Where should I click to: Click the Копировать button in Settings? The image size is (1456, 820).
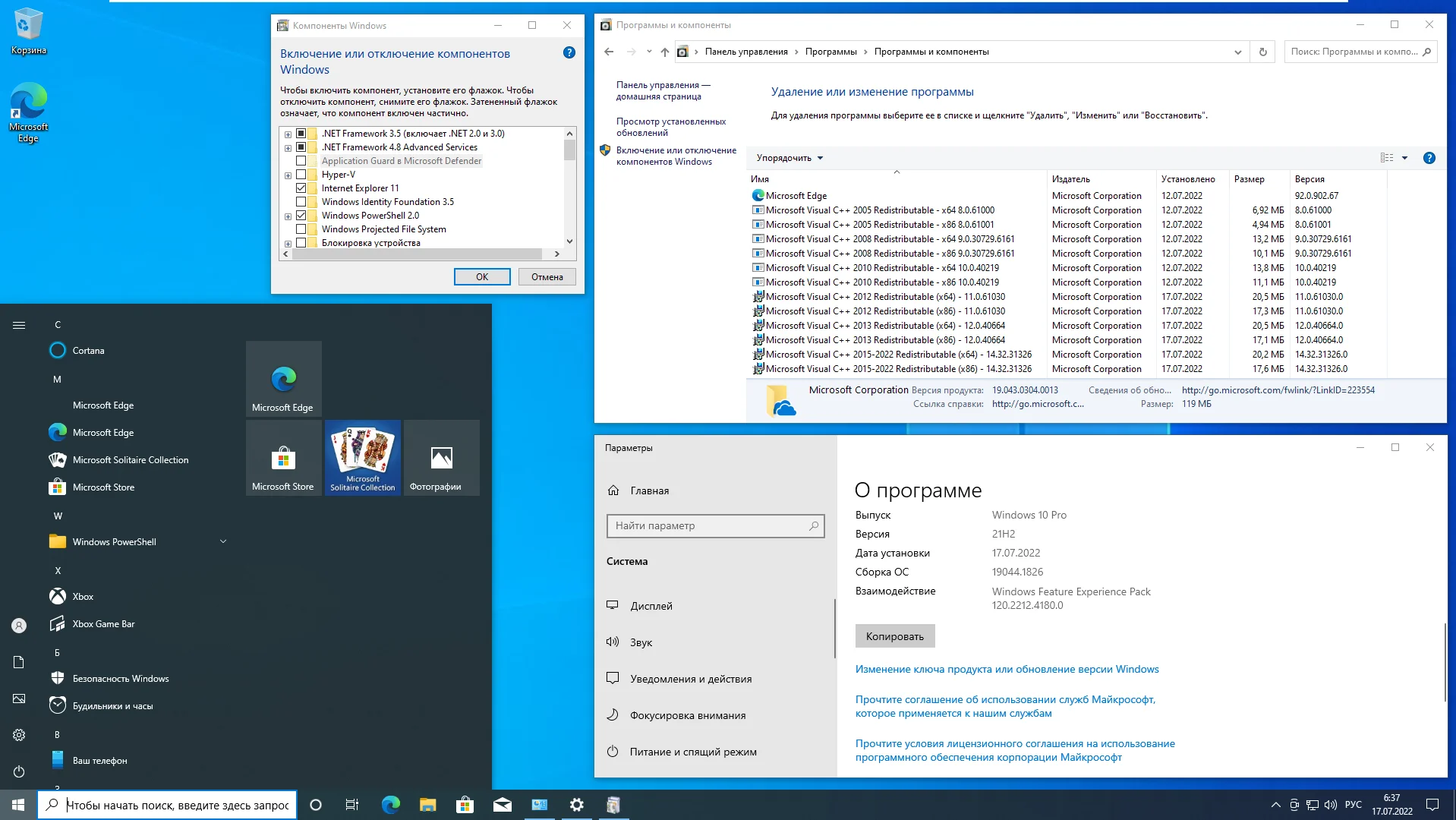click(895, 636)
